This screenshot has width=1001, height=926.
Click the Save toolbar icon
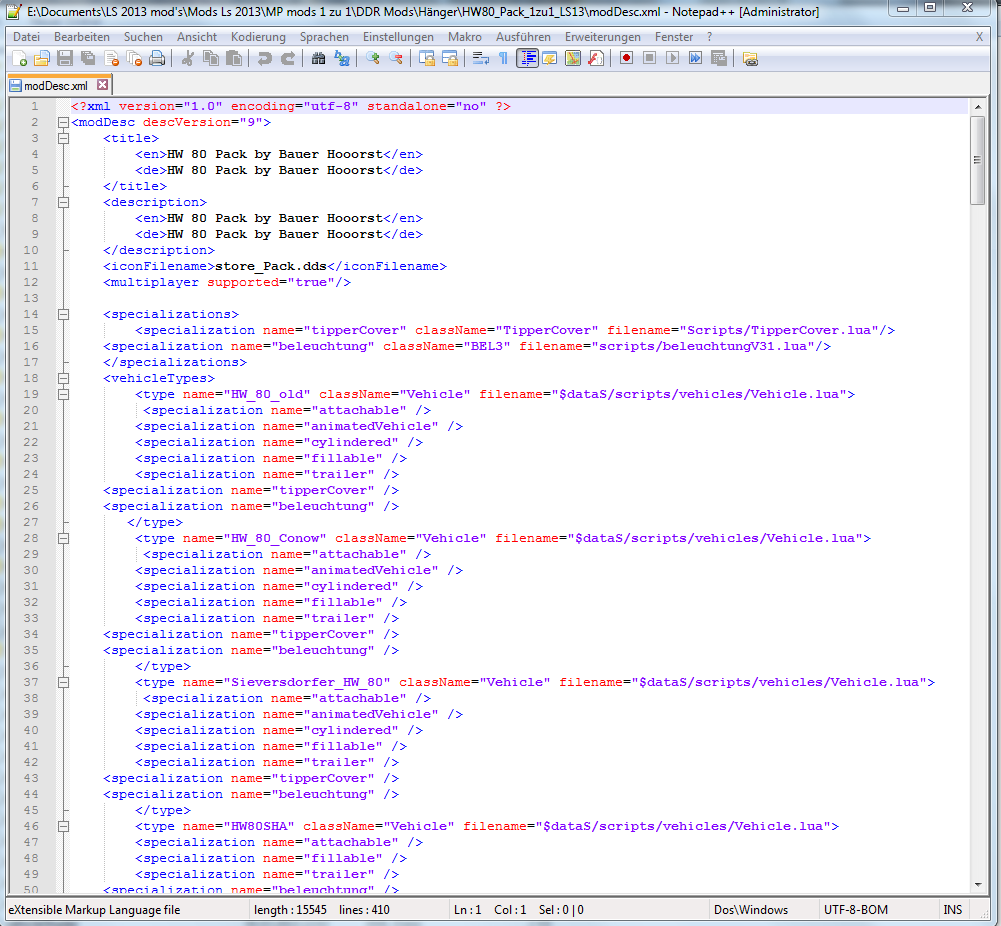64,59
